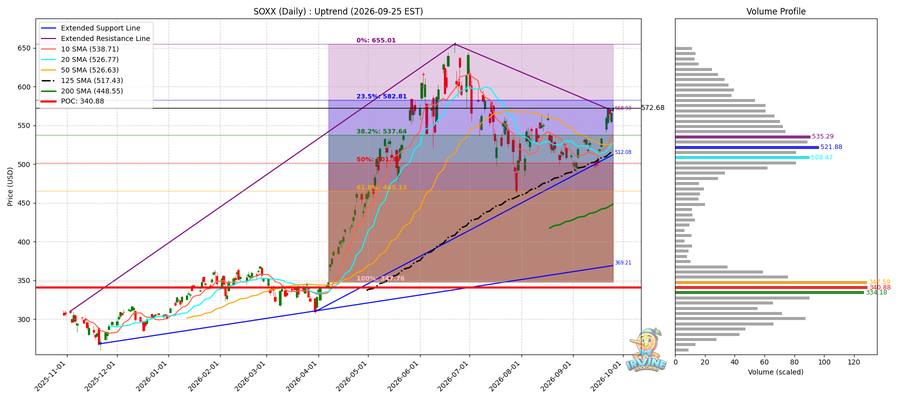
Task: Click the cyan line sample beside 20 SMA
Action: tap(48, 59)
